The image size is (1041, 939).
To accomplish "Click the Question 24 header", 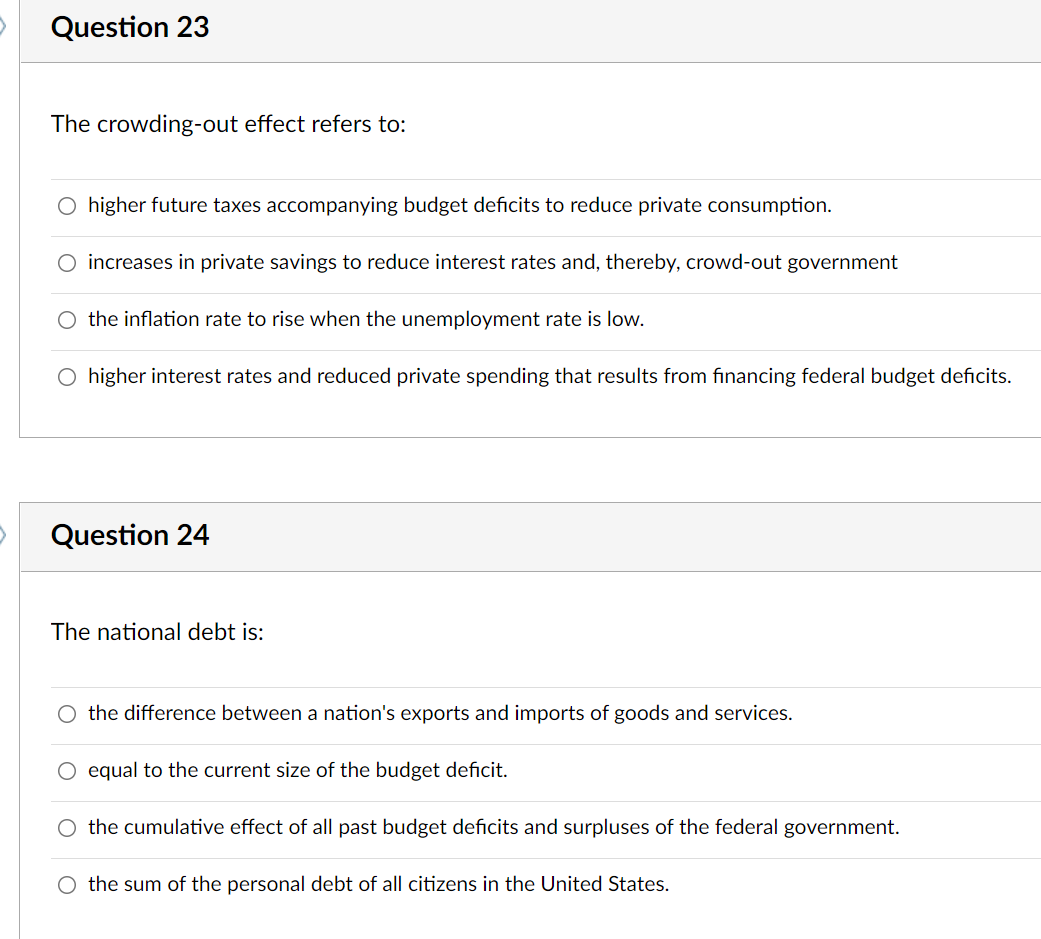I will [129, 536].
